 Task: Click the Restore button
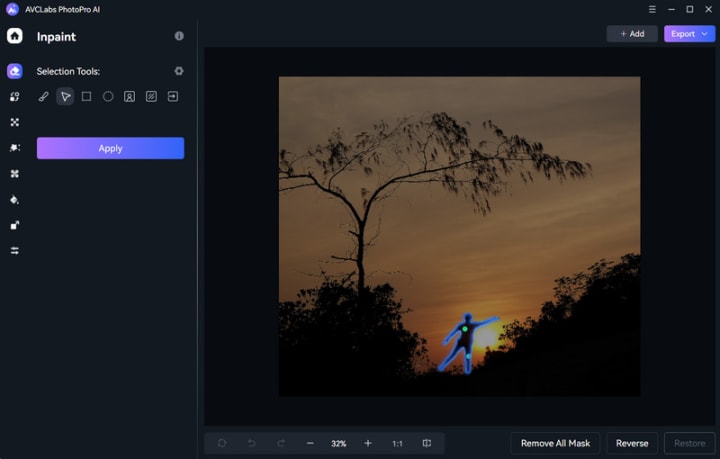coord(690,443)
